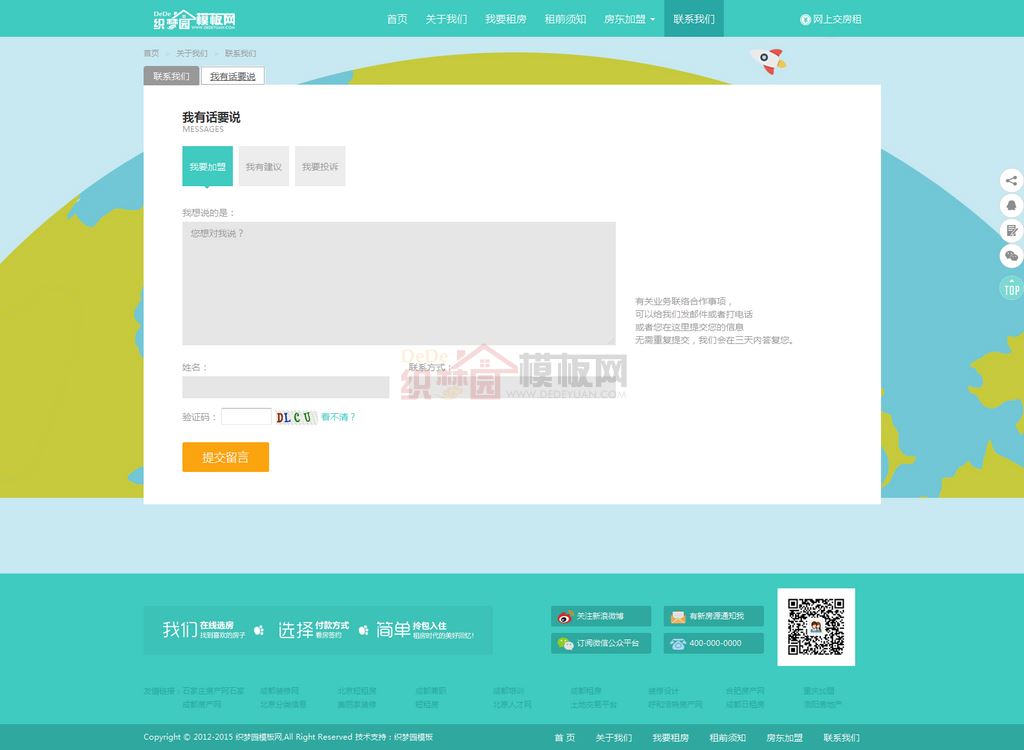
Task: Select the 我有建议 message type
Action: 264,167
